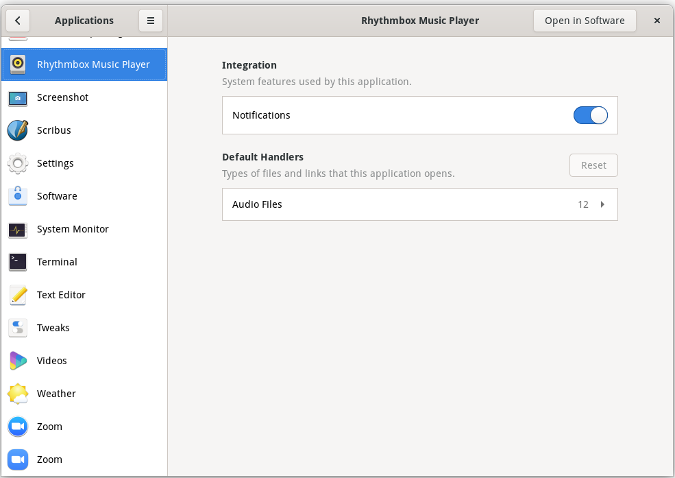Open the Videos app icon
The image size is (675, 478).
[x=18, y=360]
